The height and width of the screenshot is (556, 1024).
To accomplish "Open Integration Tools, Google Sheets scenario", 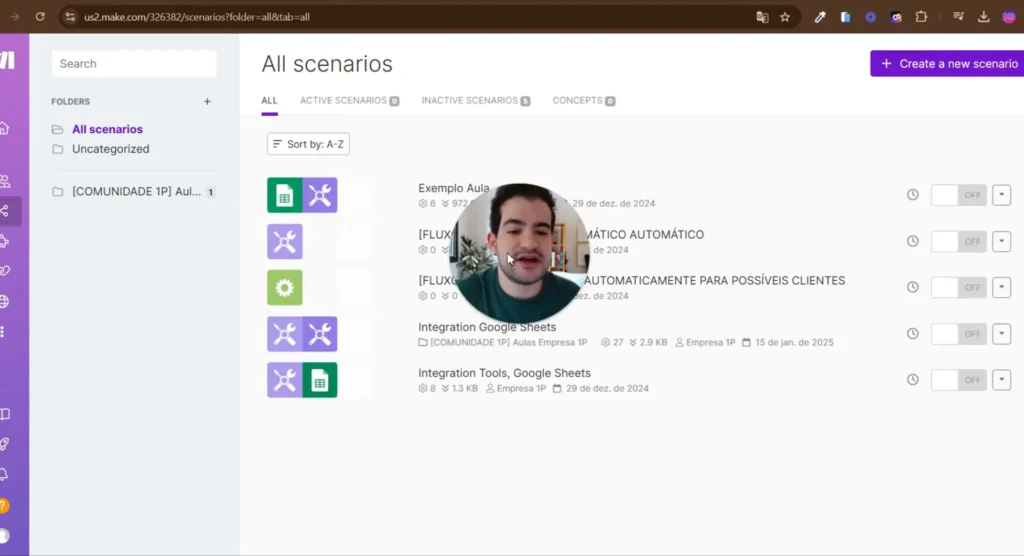I will tap(504, 373).
